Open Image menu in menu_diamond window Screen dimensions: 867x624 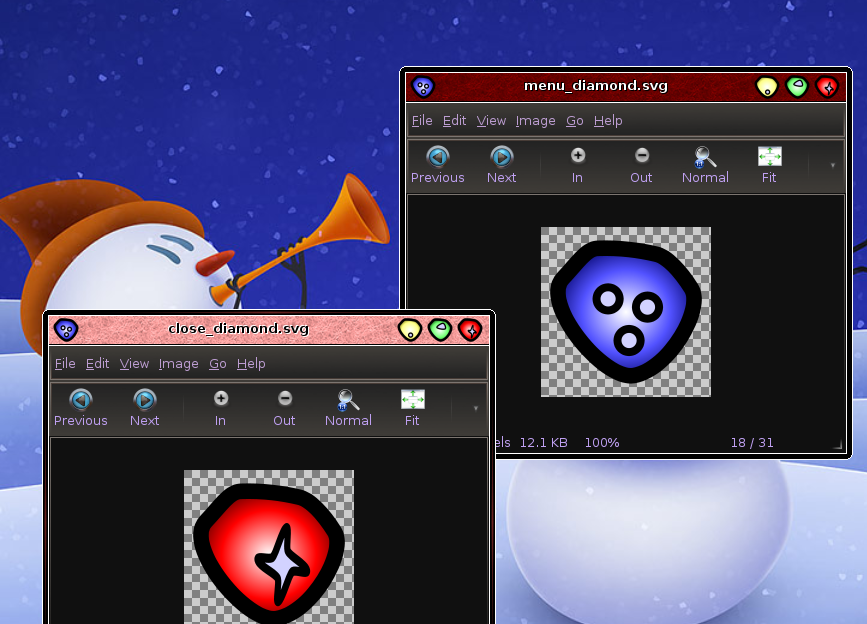tap(535, 120)
